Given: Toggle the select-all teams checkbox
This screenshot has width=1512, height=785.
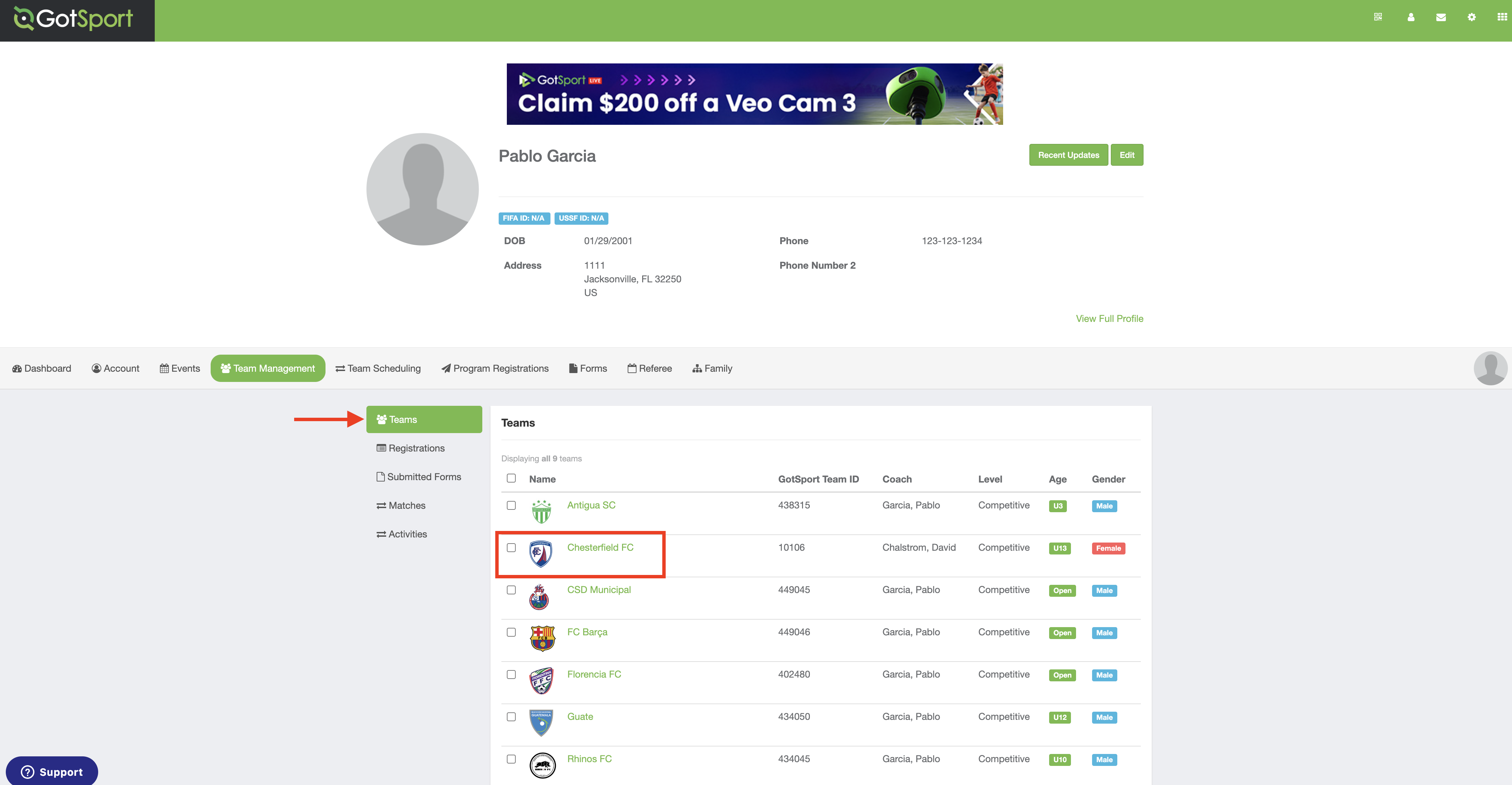Looking at the screenshot, I should pyautogui.click(x=511, y=478).
